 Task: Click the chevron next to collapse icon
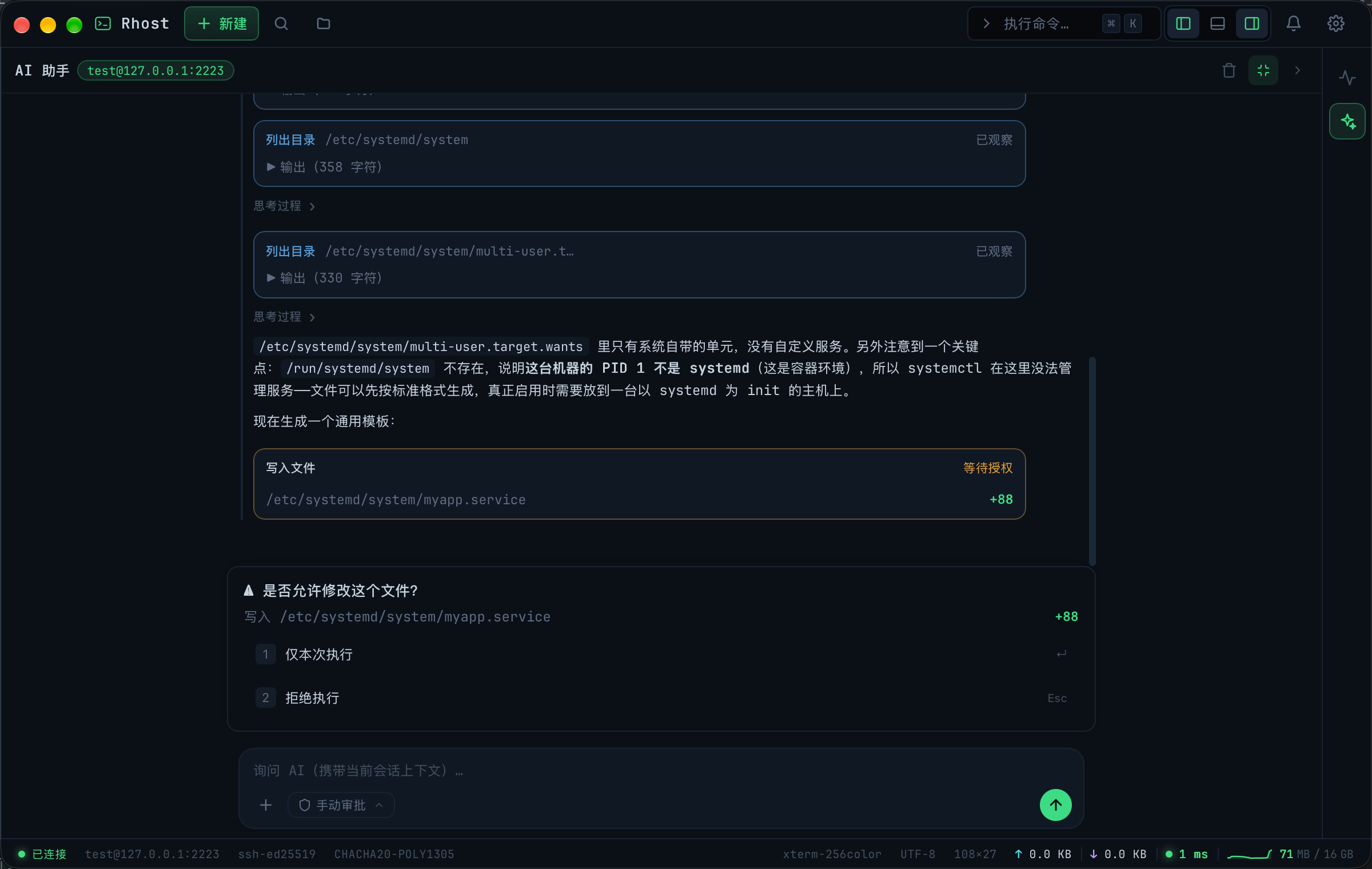coord(1298,70)
